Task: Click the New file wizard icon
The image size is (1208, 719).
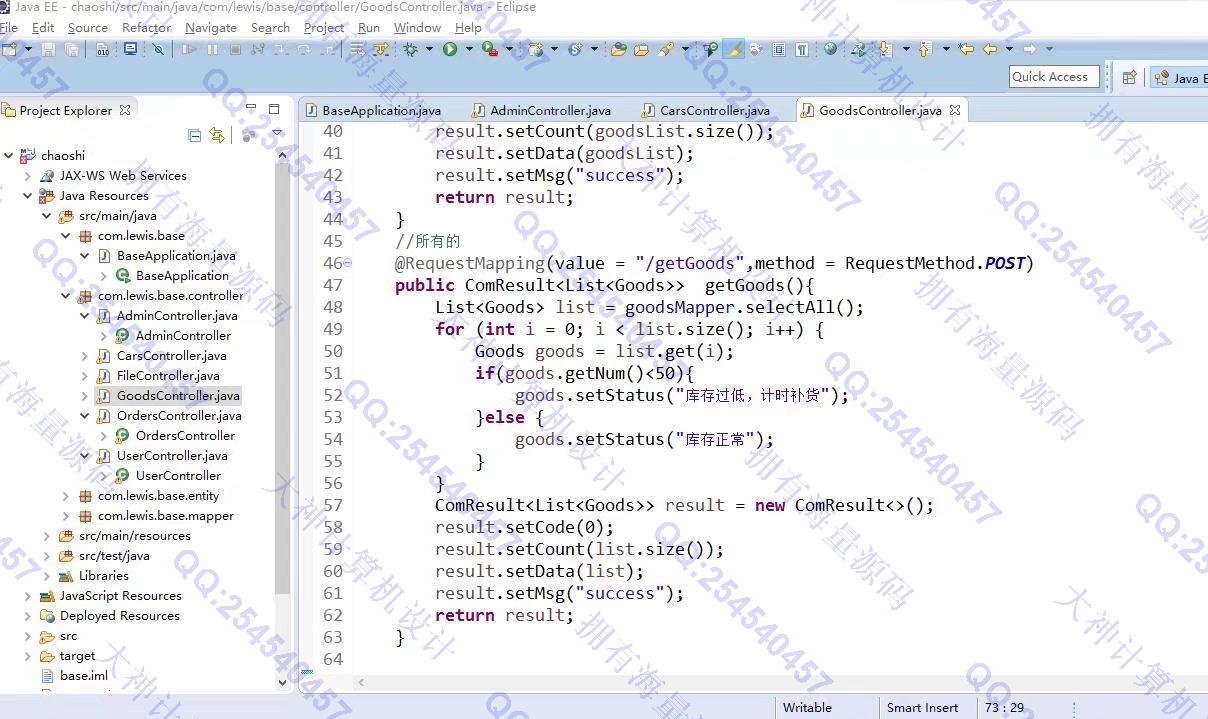Action: (10, 49)
